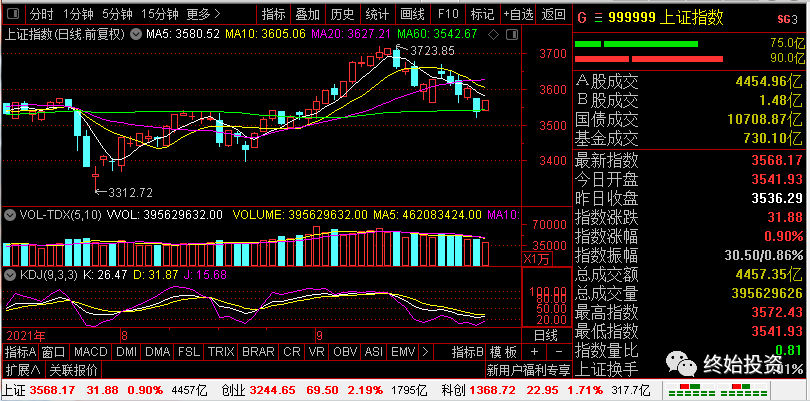Toggle the side panel icon next to MA60 diamond

click(x=512, y=35)
